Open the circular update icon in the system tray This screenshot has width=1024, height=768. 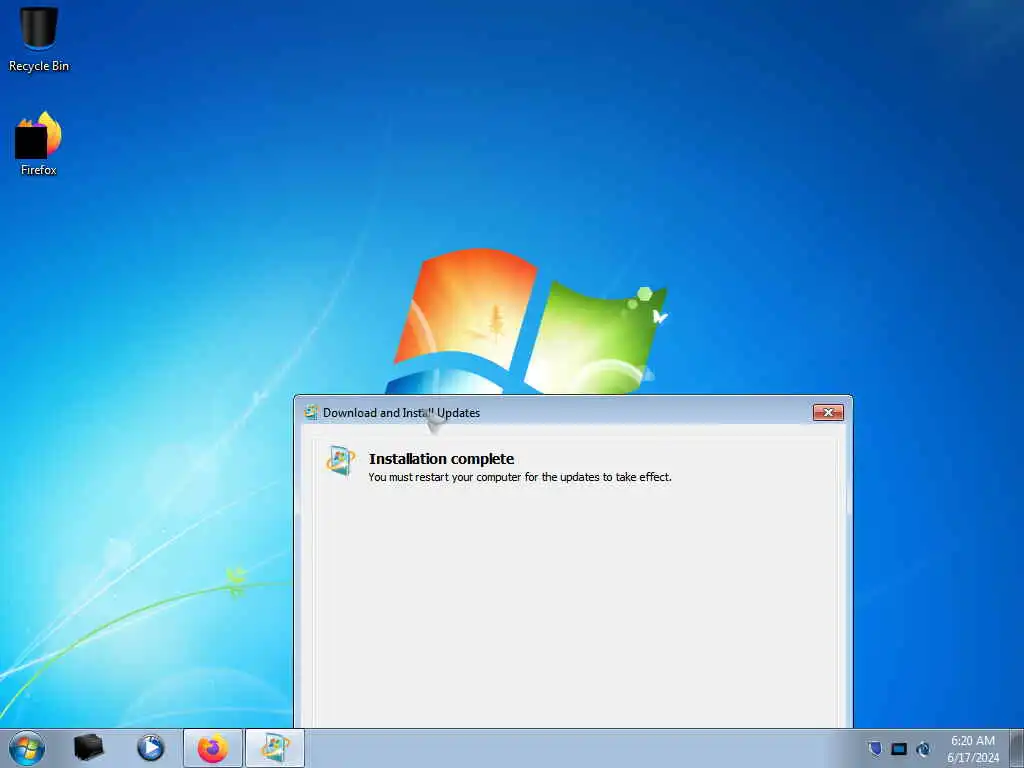tap(923, 749)
